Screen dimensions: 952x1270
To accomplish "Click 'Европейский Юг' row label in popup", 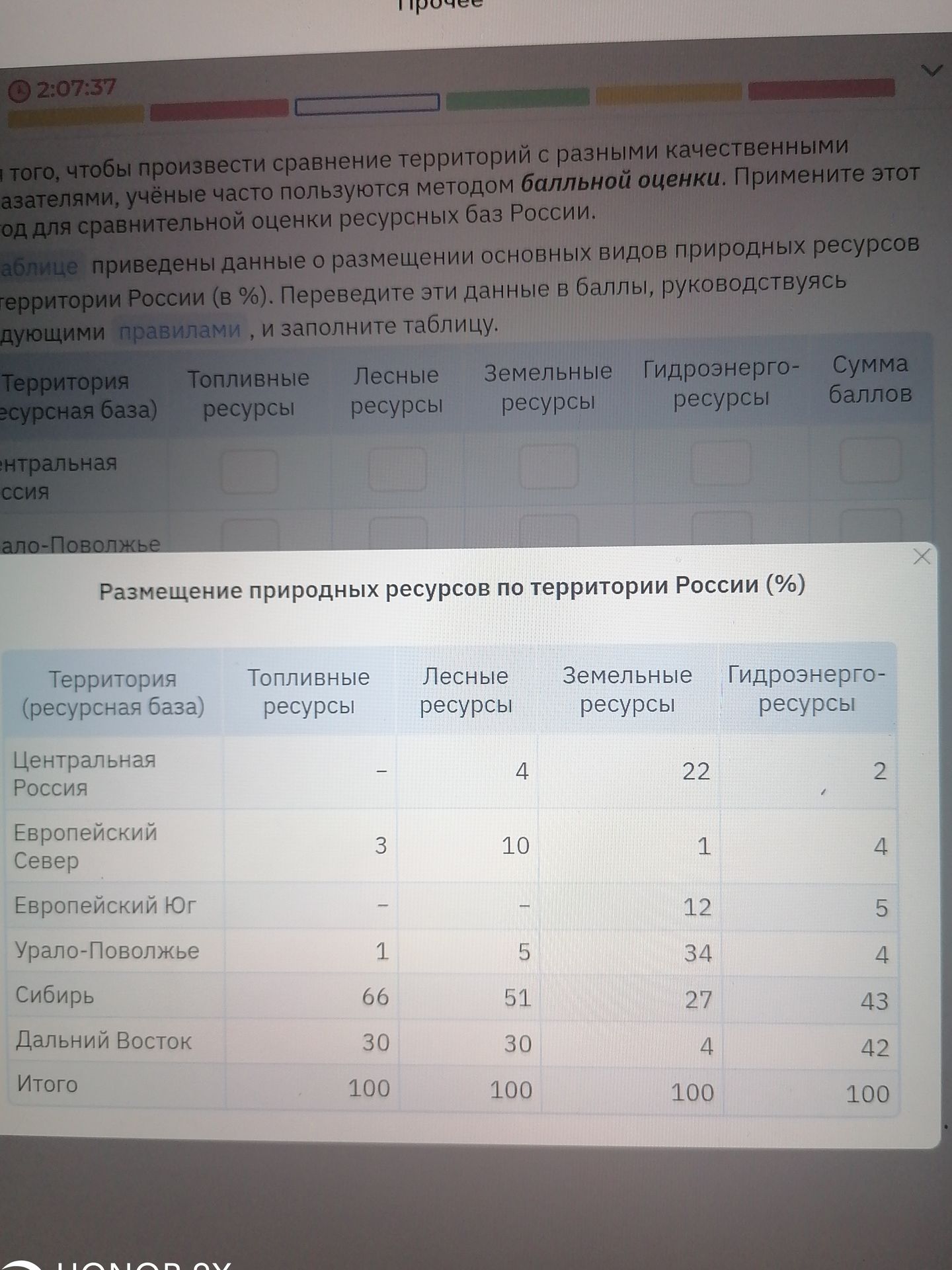I will (x=105, y=905).
